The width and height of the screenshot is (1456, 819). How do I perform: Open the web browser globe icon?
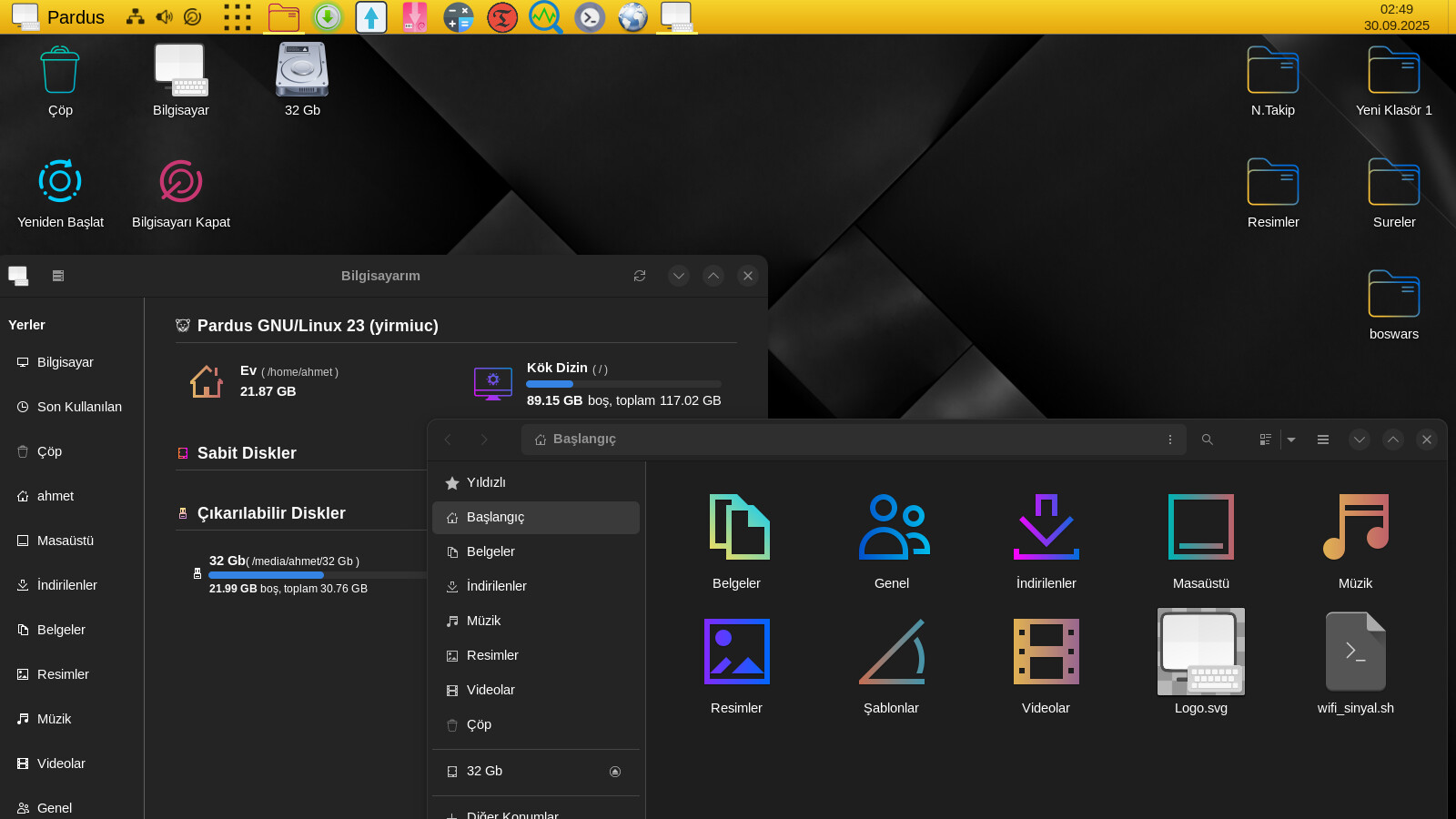tap(632, 17)
